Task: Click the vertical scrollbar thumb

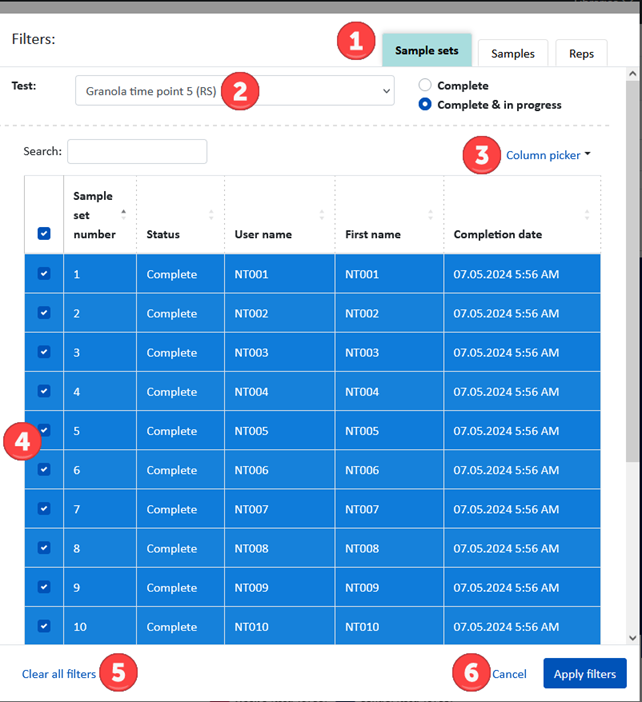Action: tap(633, 271)
